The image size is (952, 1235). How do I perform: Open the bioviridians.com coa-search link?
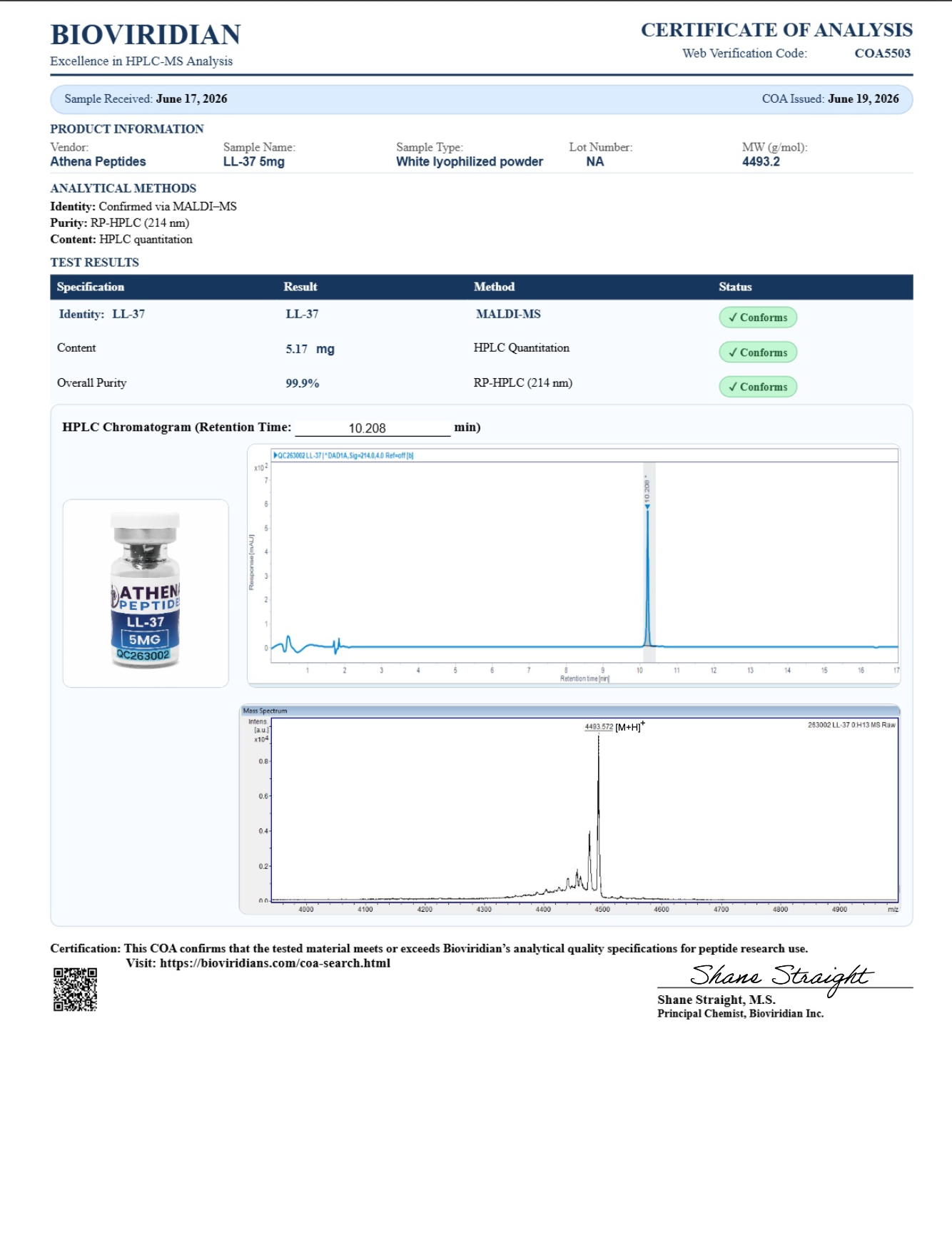coord(275,963)
